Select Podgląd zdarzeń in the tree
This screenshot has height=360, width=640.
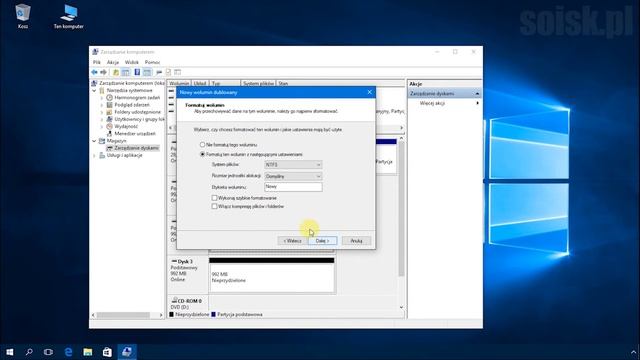pyautogui.click(x=132, y=105)
